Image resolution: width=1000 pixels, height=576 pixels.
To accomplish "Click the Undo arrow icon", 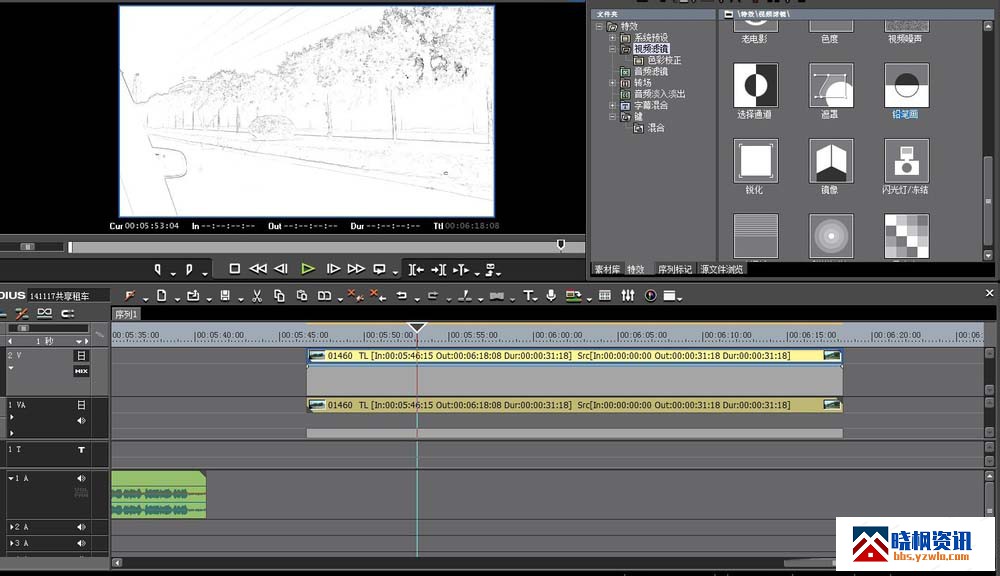I will [x=402, y=295].
